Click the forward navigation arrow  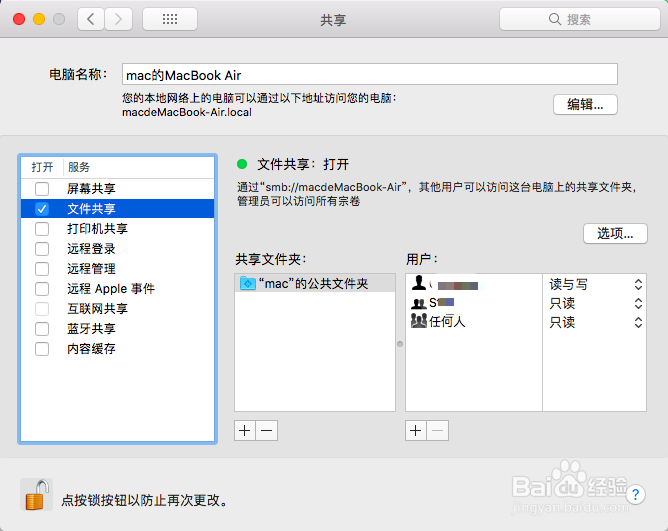point(118,19)
